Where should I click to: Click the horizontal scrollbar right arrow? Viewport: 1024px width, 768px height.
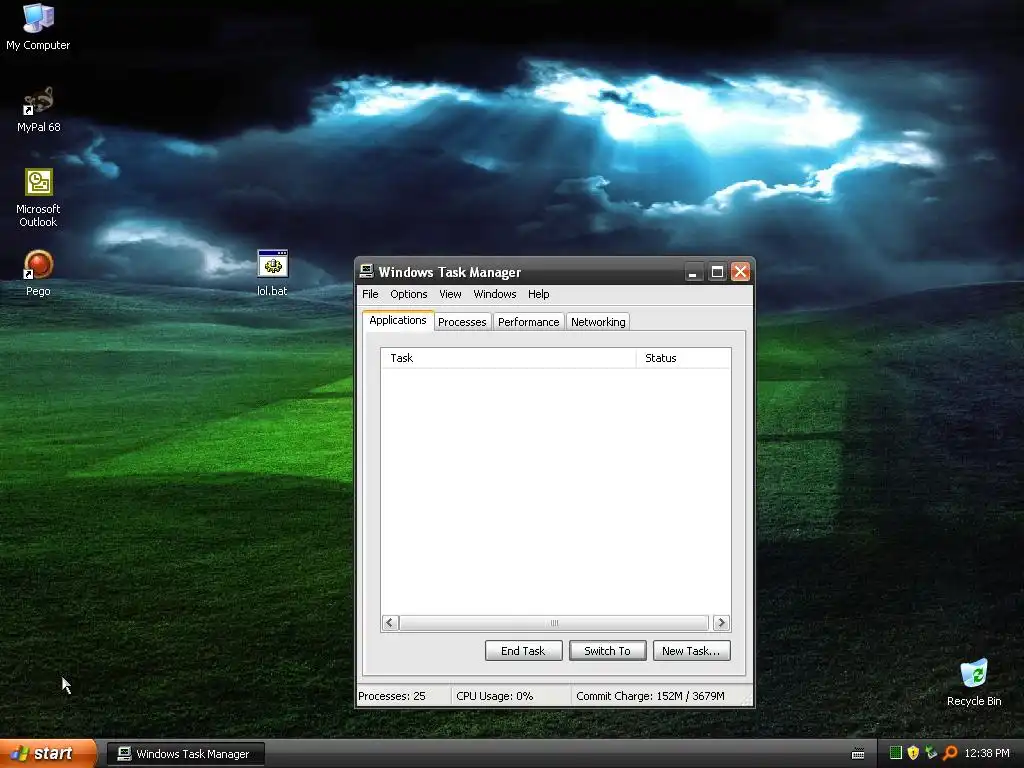coord(721,622)
